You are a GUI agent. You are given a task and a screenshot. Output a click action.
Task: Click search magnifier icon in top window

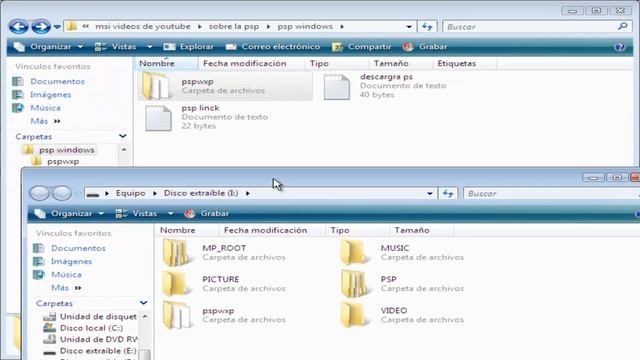tap(622, 27)
